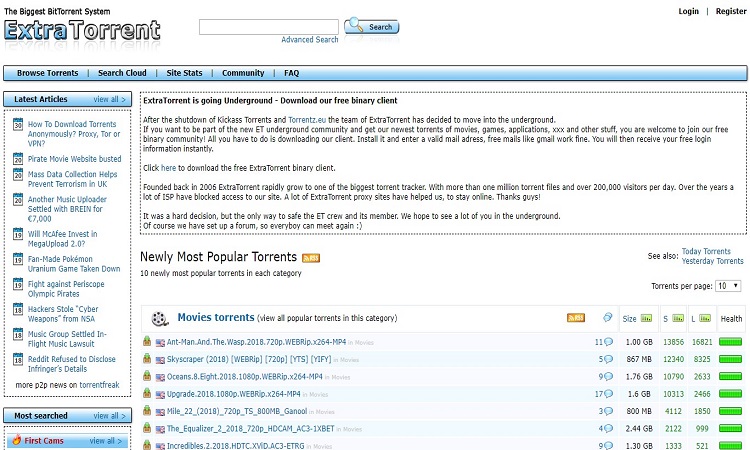Sort by leechers L column icon
Screen dimensions: 750x450
(x=705, y=318)
